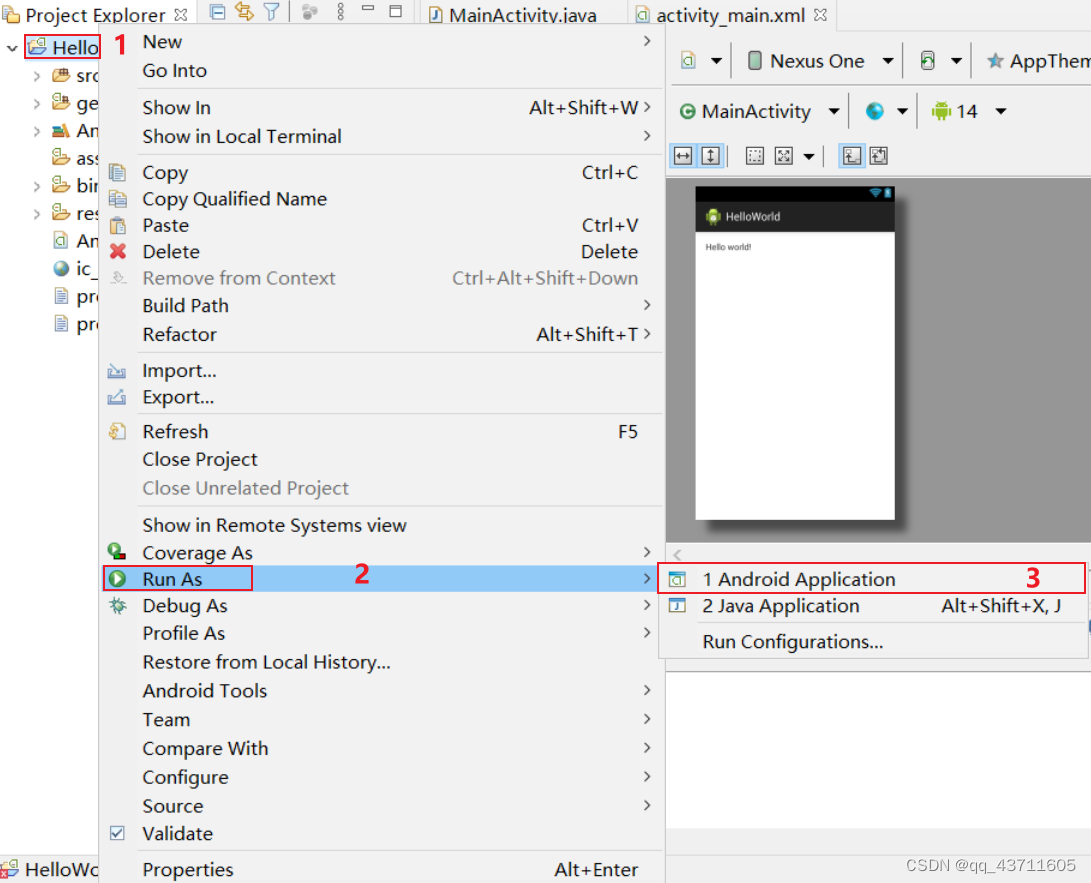Image resolution: width=1091 pixels, height=883 pixels.
Task: Toggle Link with Editor in Project Explorer
Action: point(244,11)
